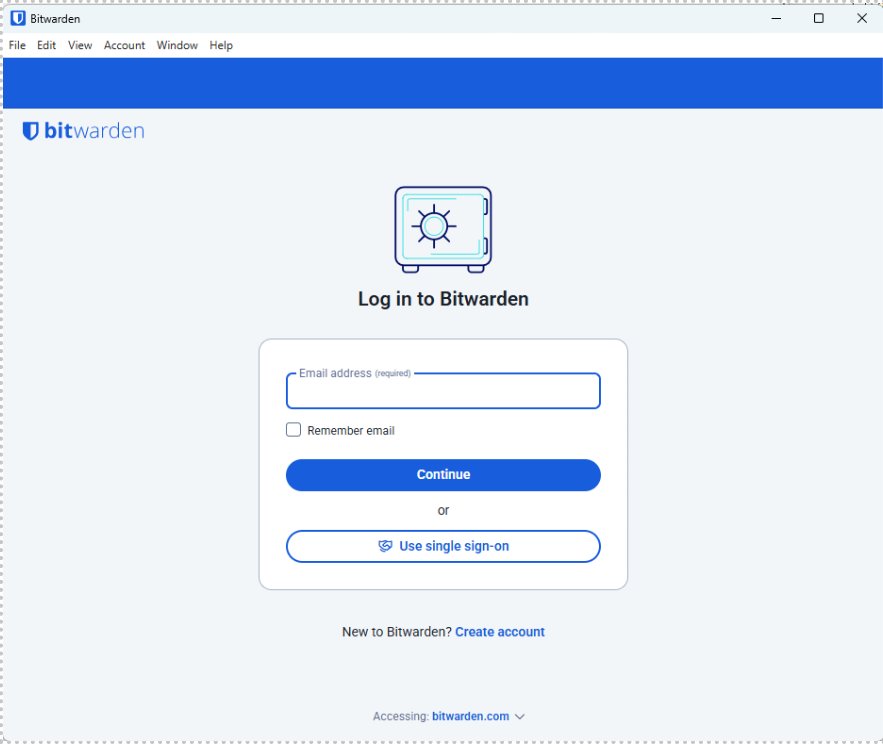Click the Bitwarden title bar app icon

pyautogui.click(x=18, y=18)
